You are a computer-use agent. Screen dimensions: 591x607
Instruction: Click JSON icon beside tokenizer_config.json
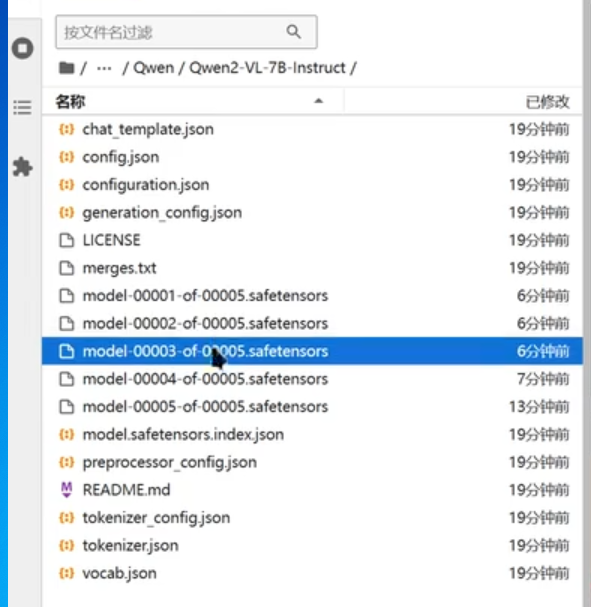[67, 518]
